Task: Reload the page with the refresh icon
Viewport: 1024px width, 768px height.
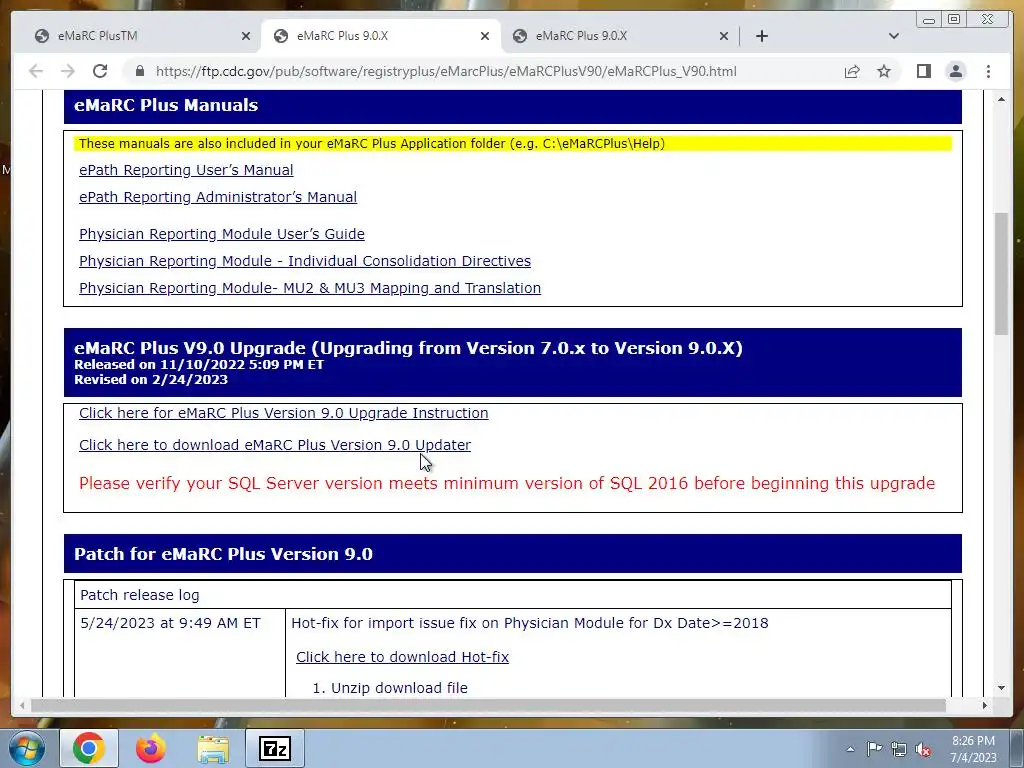Action: (100, 71)
